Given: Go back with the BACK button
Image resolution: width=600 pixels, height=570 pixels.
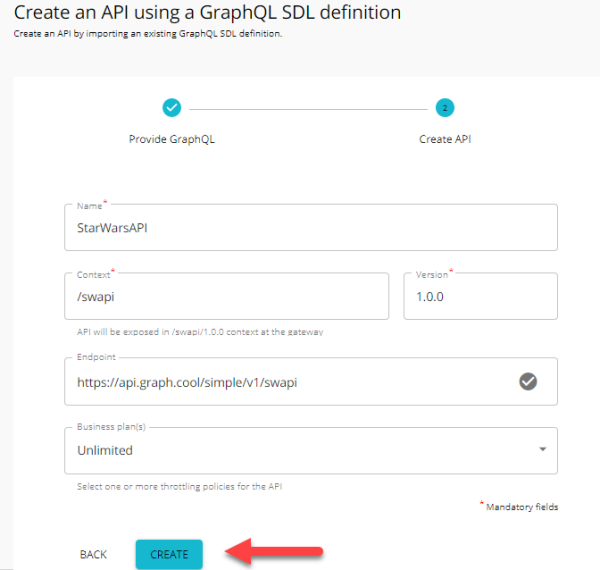Looking at the screenshot, I should tap(93, 554).
